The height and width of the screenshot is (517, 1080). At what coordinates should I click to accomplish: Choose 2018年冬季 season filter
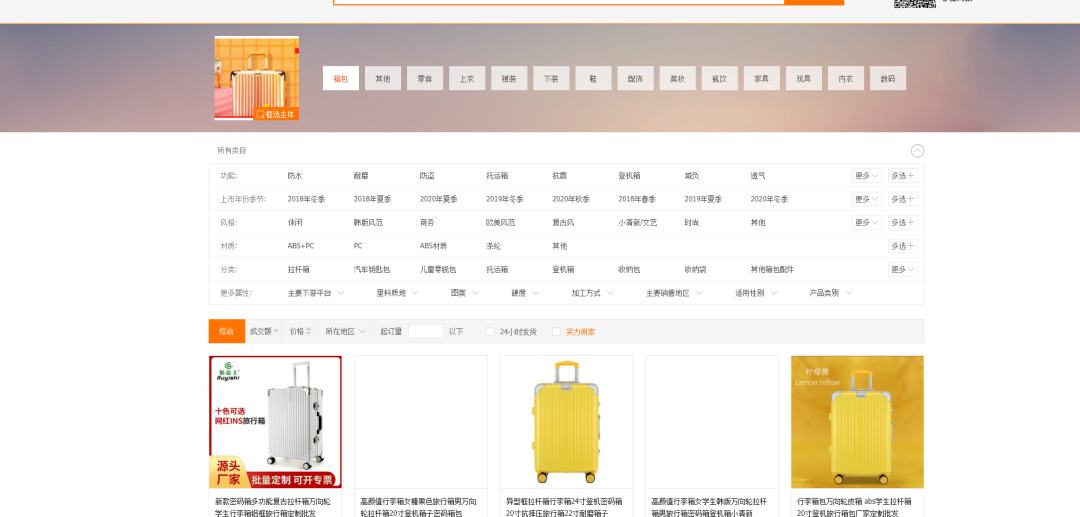pyautogui.click(x=307, y=199)
